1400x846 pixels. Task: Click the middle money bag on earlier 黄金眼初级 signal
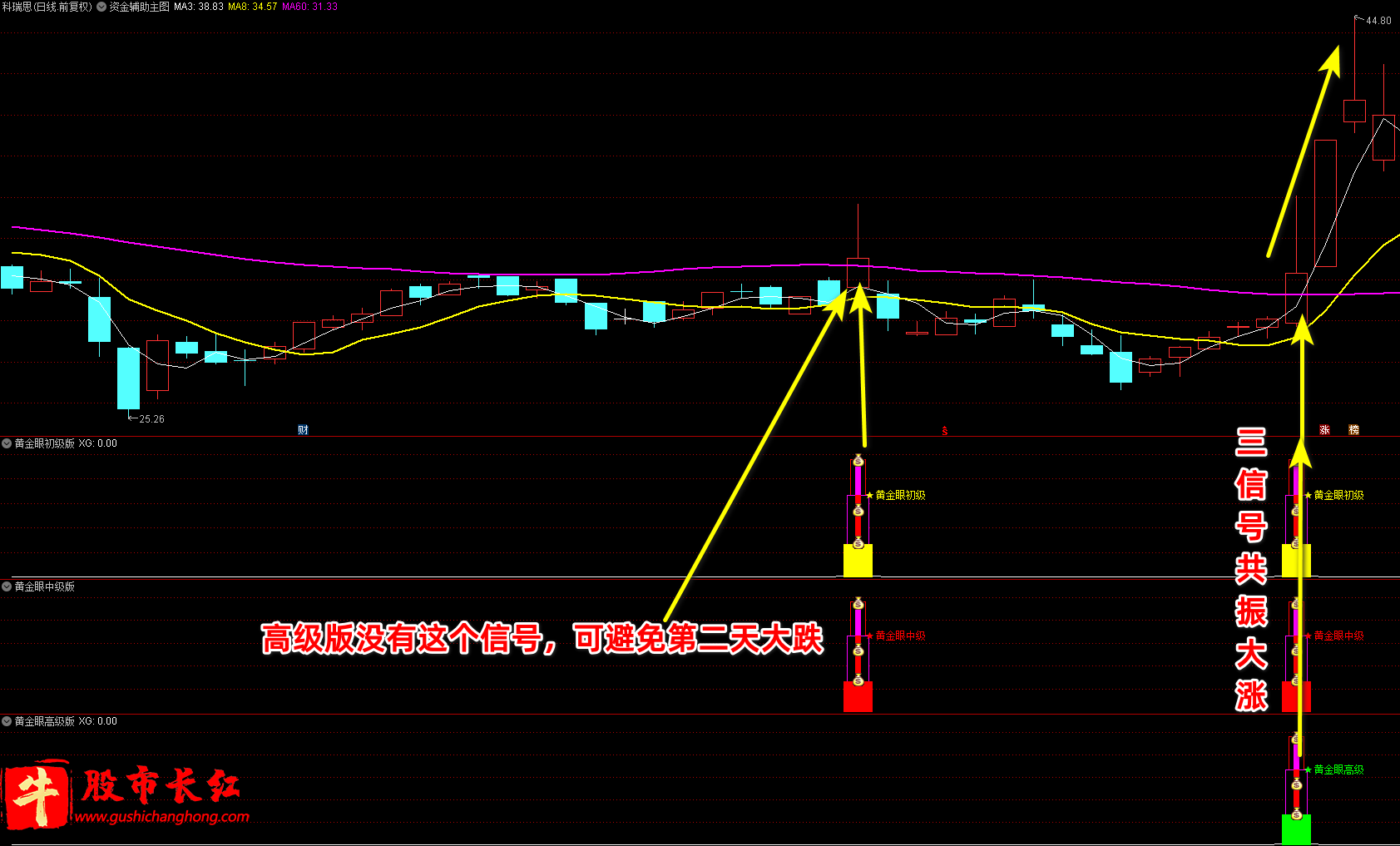(858, 511)
